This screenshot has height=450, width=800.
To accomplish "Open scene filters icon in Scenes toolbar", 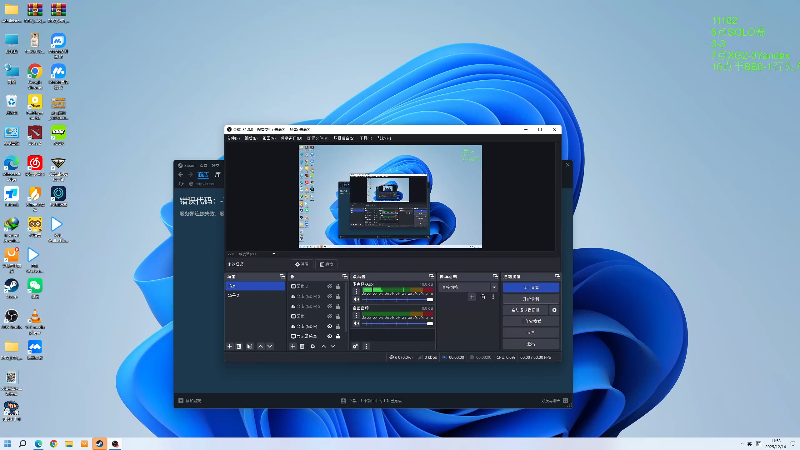I will click(249, 346).
